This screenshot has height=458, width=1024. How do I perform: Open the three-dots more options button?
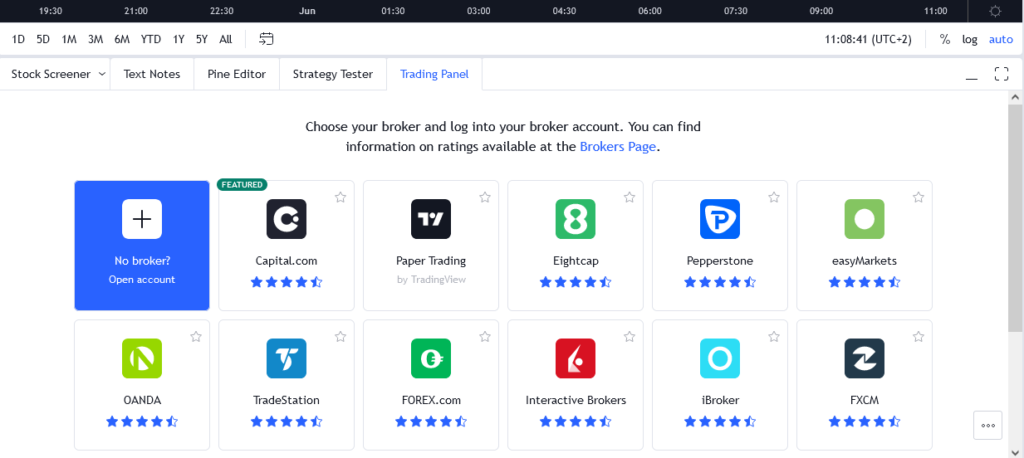[x=988, y=425]
